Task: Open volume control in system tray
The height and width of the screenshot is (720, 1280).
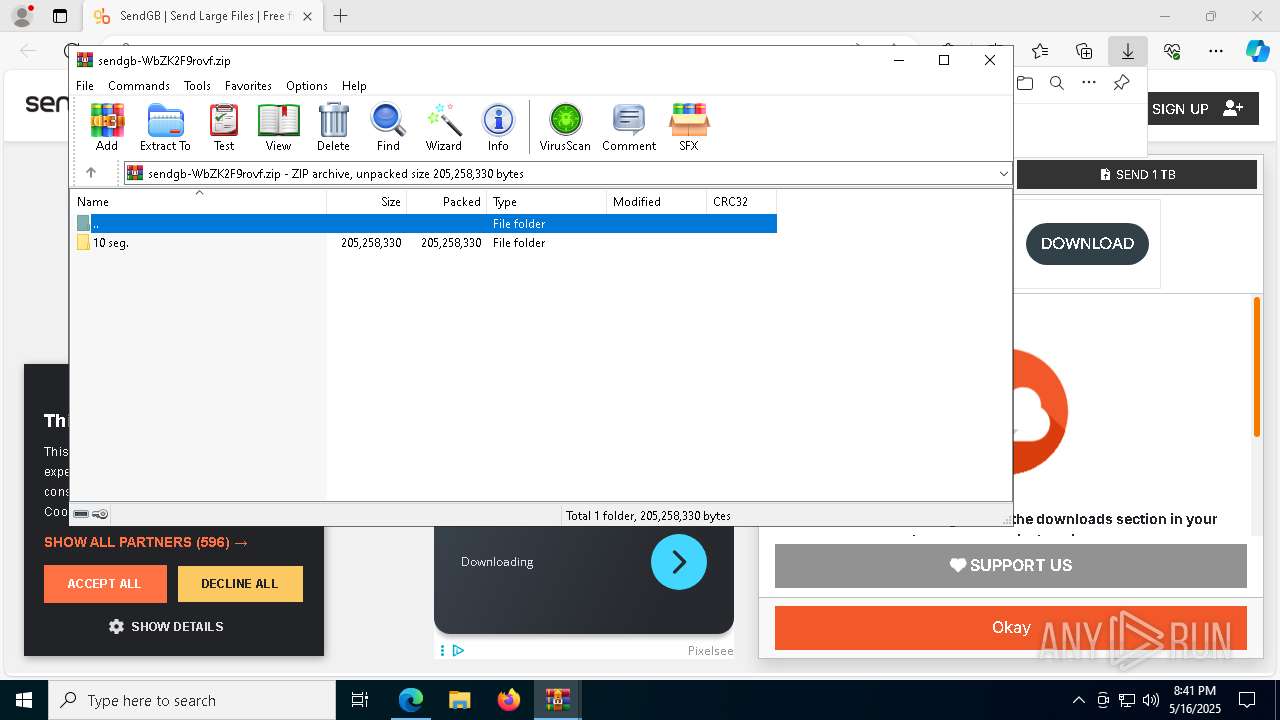Action: pyautogui.click(x=1150, y=700)
